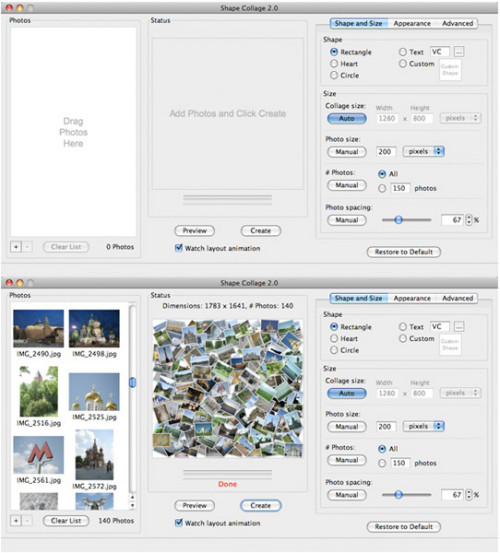The image size is (500, 553).
Task: Click Clear List in bottom window
Action: (66, 521)
